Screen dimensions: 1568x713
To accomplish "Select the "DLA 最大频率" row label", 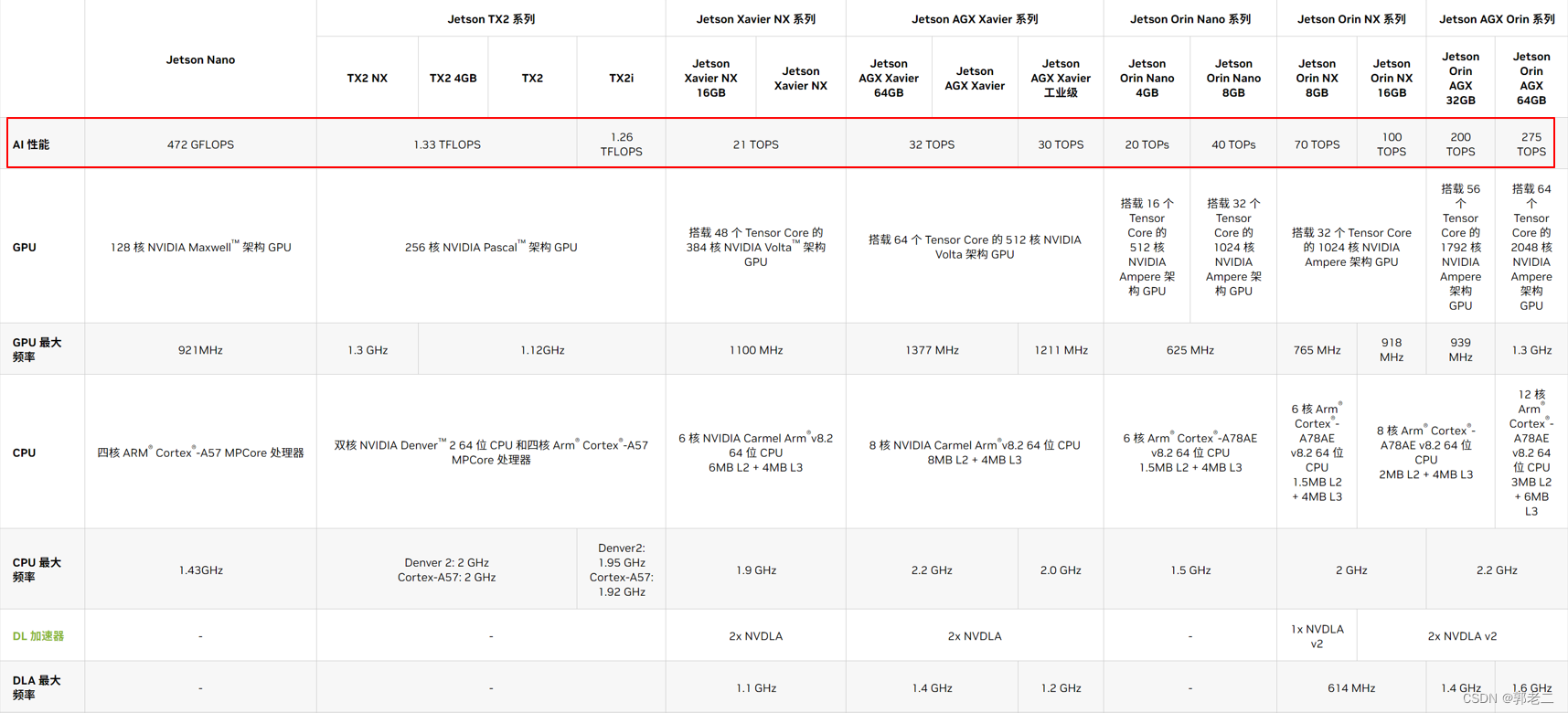I will (x=37, y=688).
